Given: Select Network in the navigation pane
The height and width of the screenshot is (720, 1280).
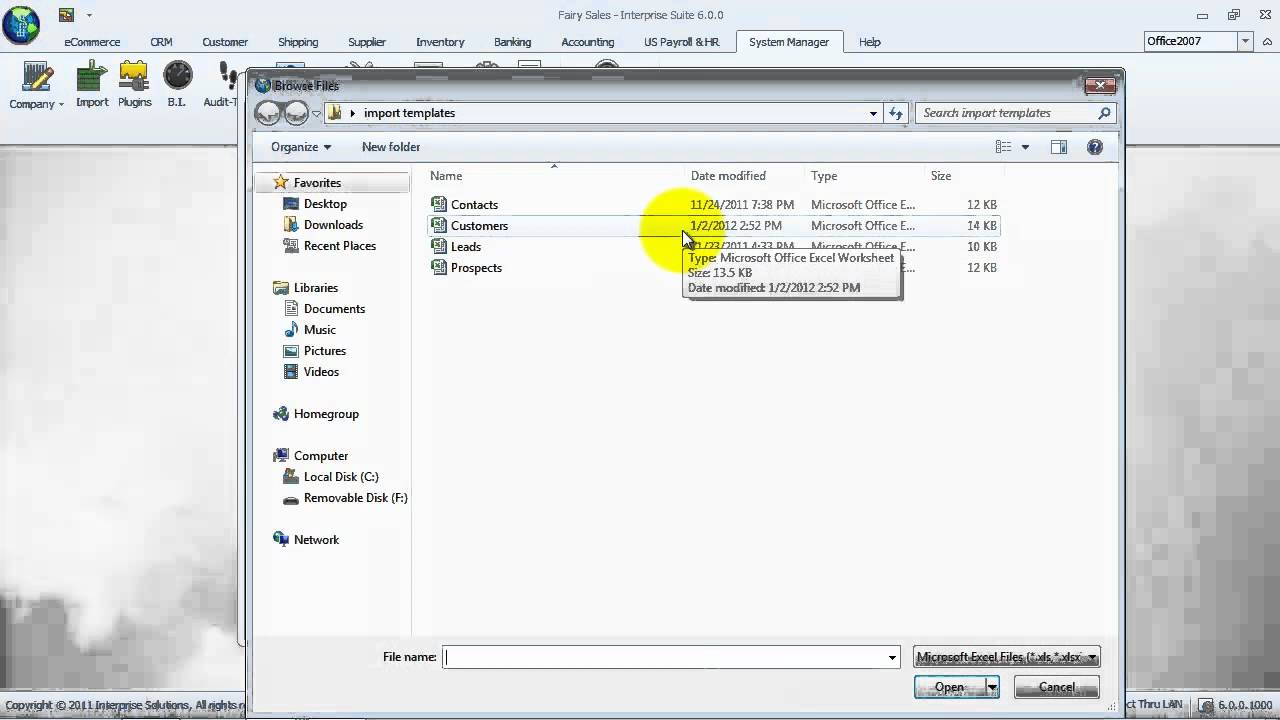Looking at the screenshot, I should [x=316, y=540].
